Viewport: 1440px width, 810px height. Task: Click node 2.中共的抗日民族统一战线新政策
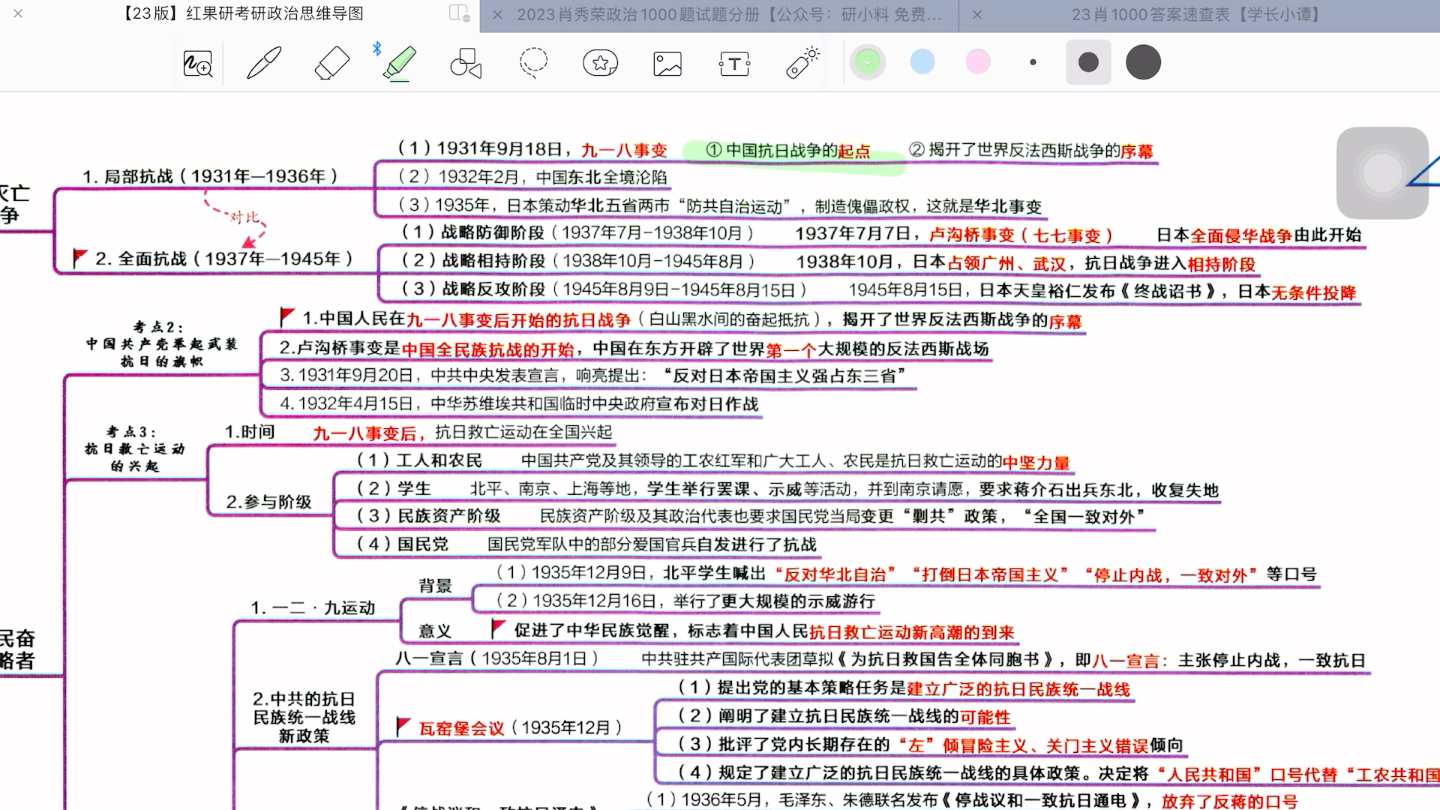303,717
